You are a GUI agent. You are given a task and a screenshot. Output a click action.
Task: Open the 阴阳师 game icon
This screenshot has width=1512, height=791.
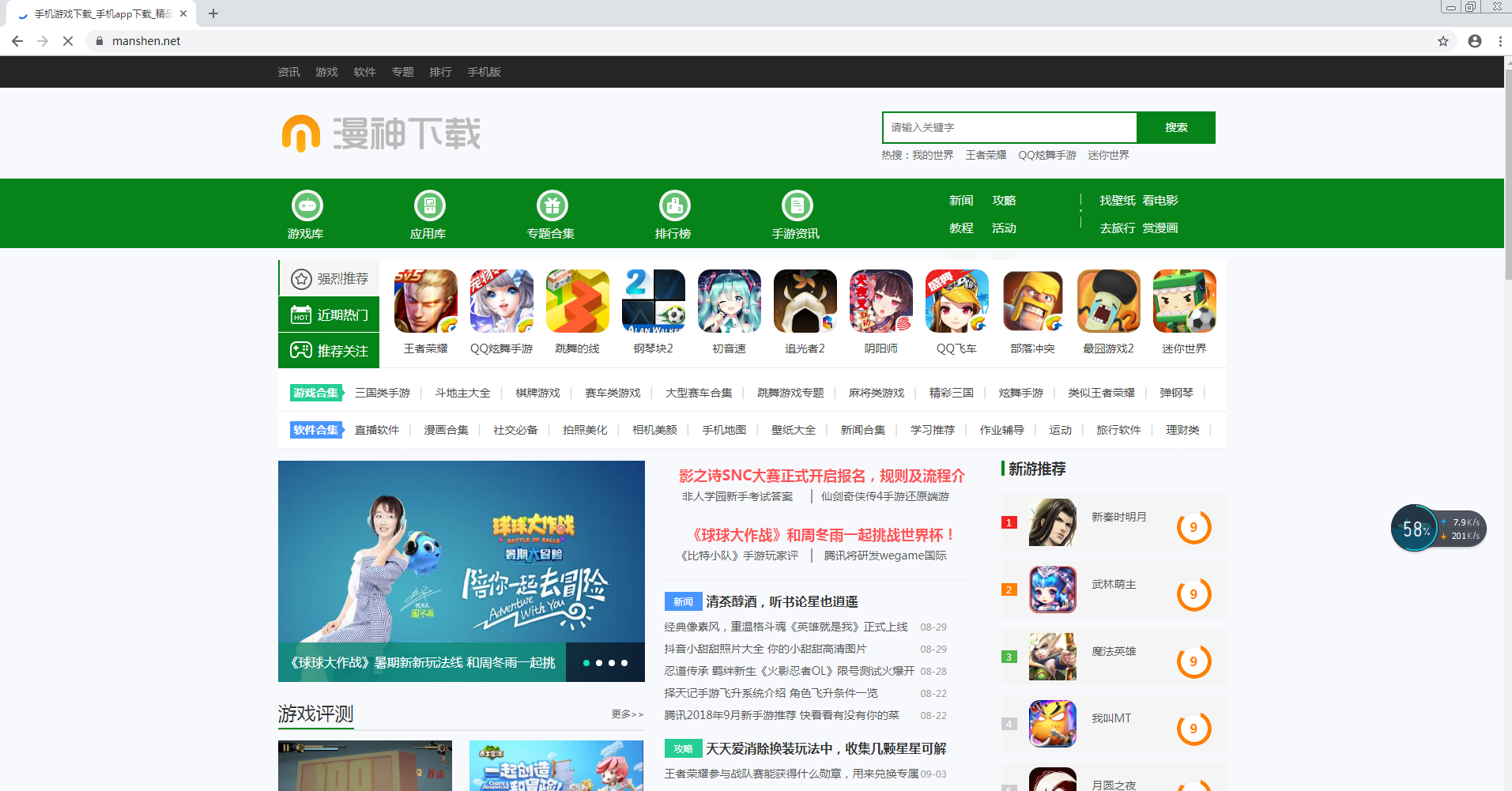coord(881,301)
